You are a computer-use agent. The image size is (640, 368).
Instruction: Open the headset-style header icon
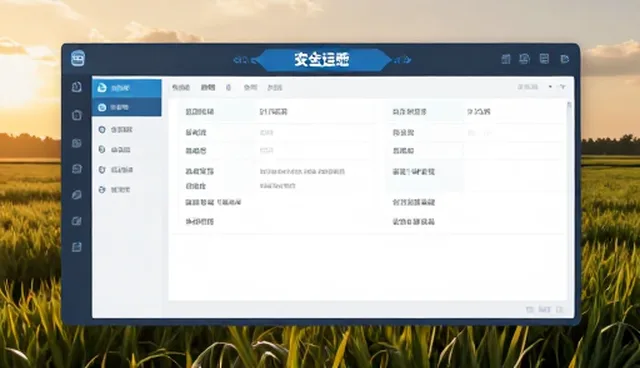(524, 59)
